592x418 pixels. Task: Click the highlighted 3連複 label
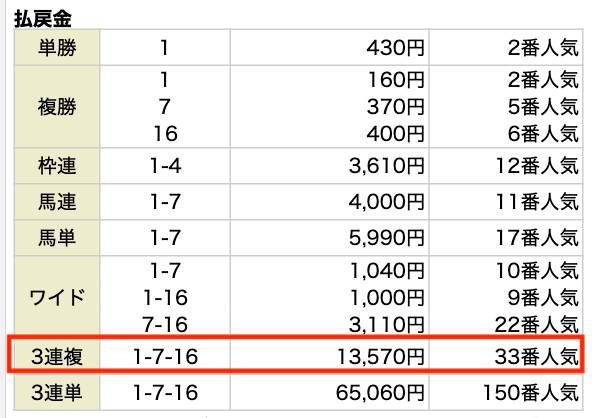(x=57, y=356)
